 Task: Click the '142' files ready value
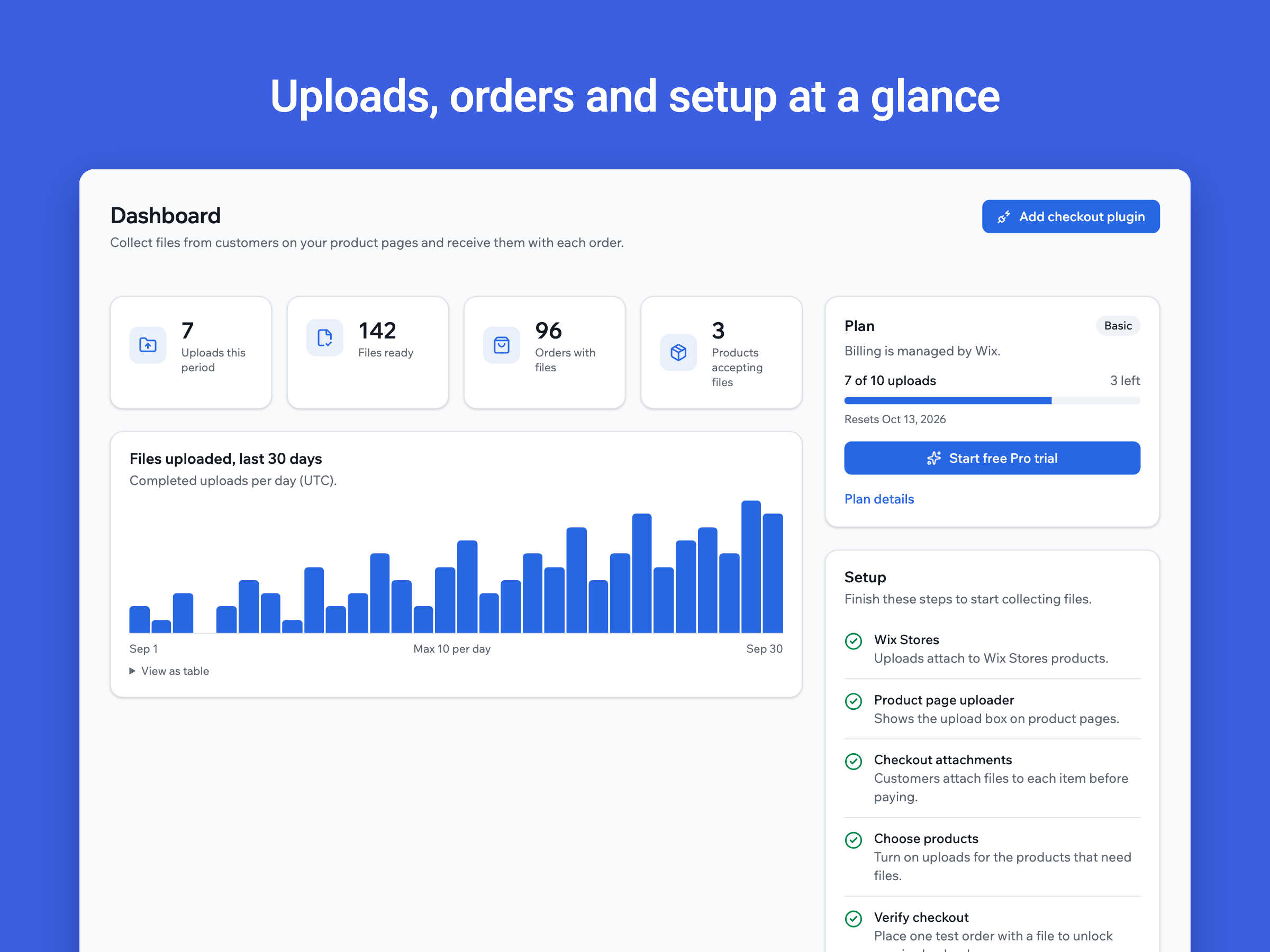tap(377, 331)
